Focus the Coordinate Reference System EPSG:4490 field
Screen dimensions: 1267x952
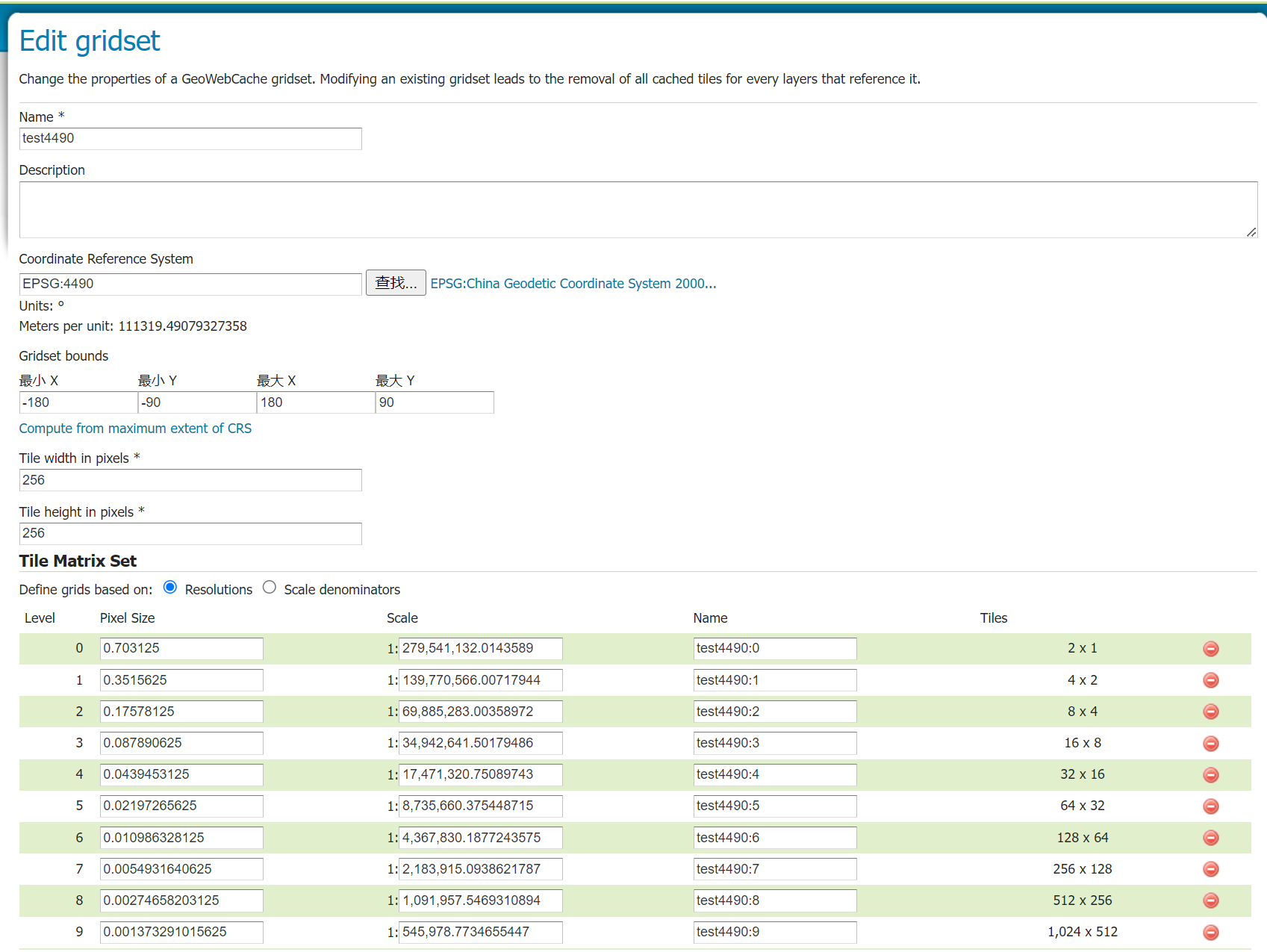point(190,284)
